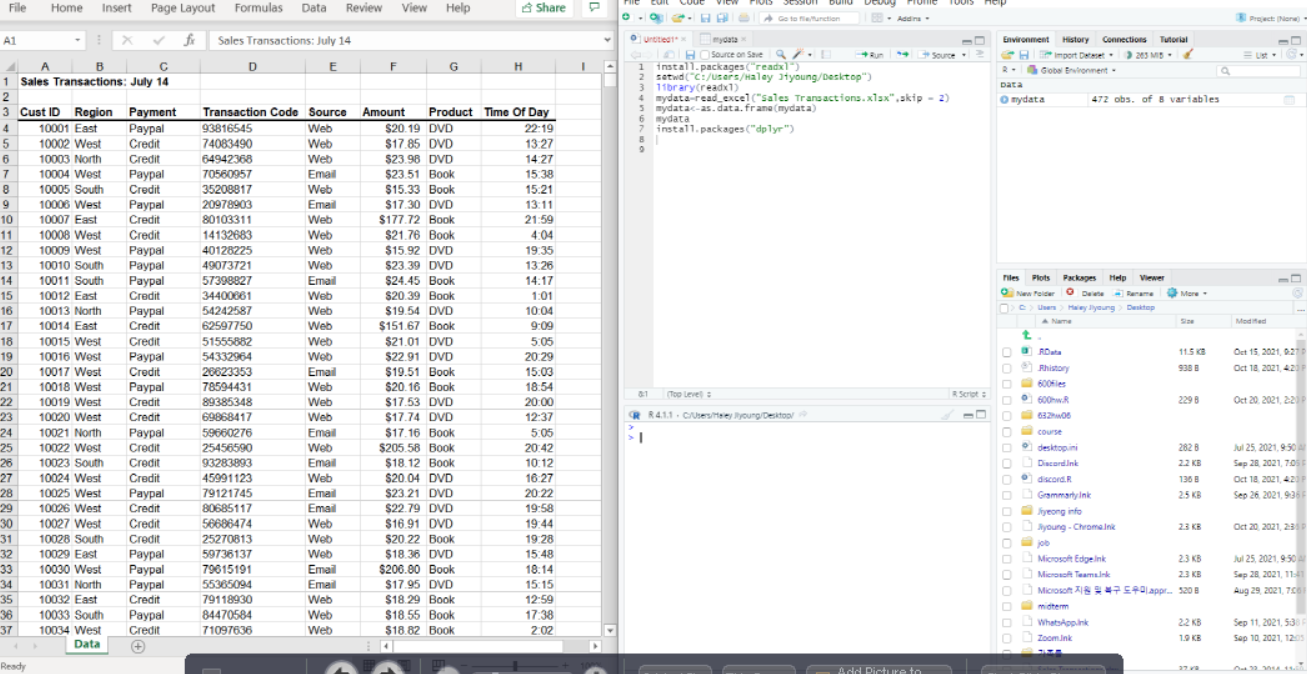1307x674 pixels.
Task: Click the broom icon to clear the environment
Action: [1189, 54]
